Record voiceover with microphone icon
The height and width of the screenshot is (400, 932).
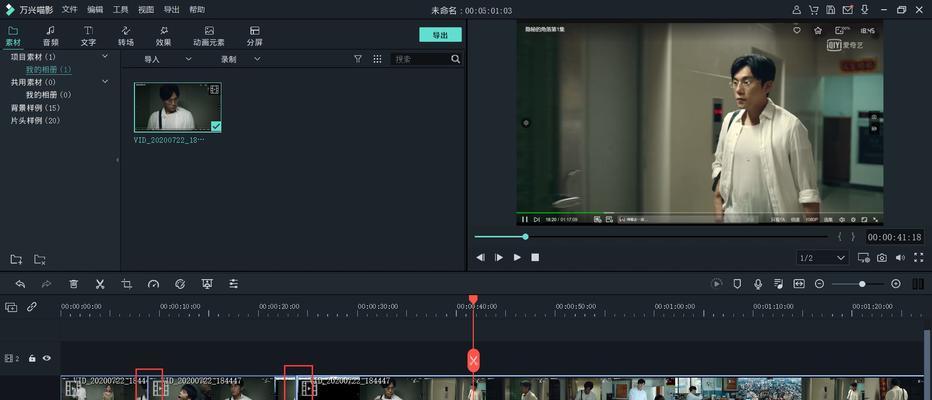pos(758,284)
